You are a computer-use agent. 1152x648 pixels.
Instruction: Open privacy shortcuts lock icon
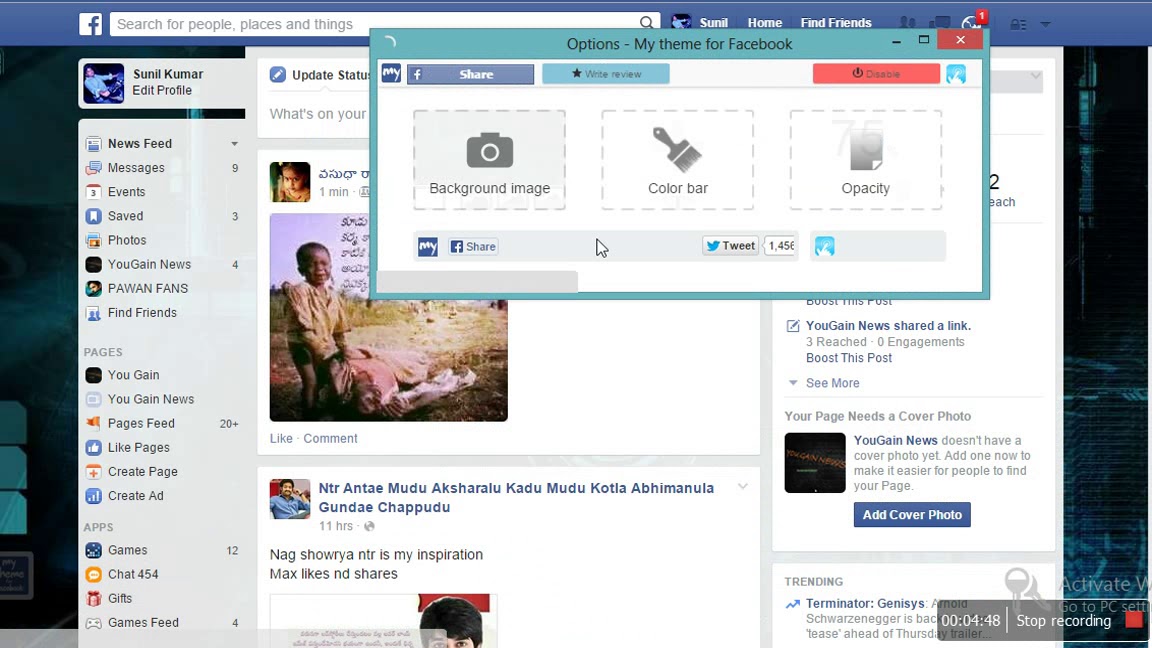[x=1018, y=24]
